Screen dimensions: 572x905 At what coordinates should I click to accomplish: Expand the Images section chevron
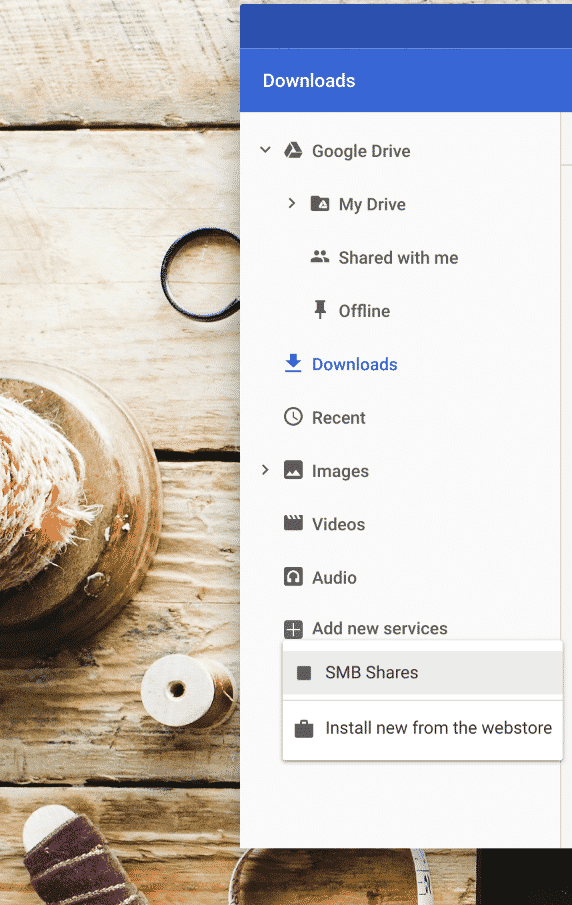click(x=265, y=470)
